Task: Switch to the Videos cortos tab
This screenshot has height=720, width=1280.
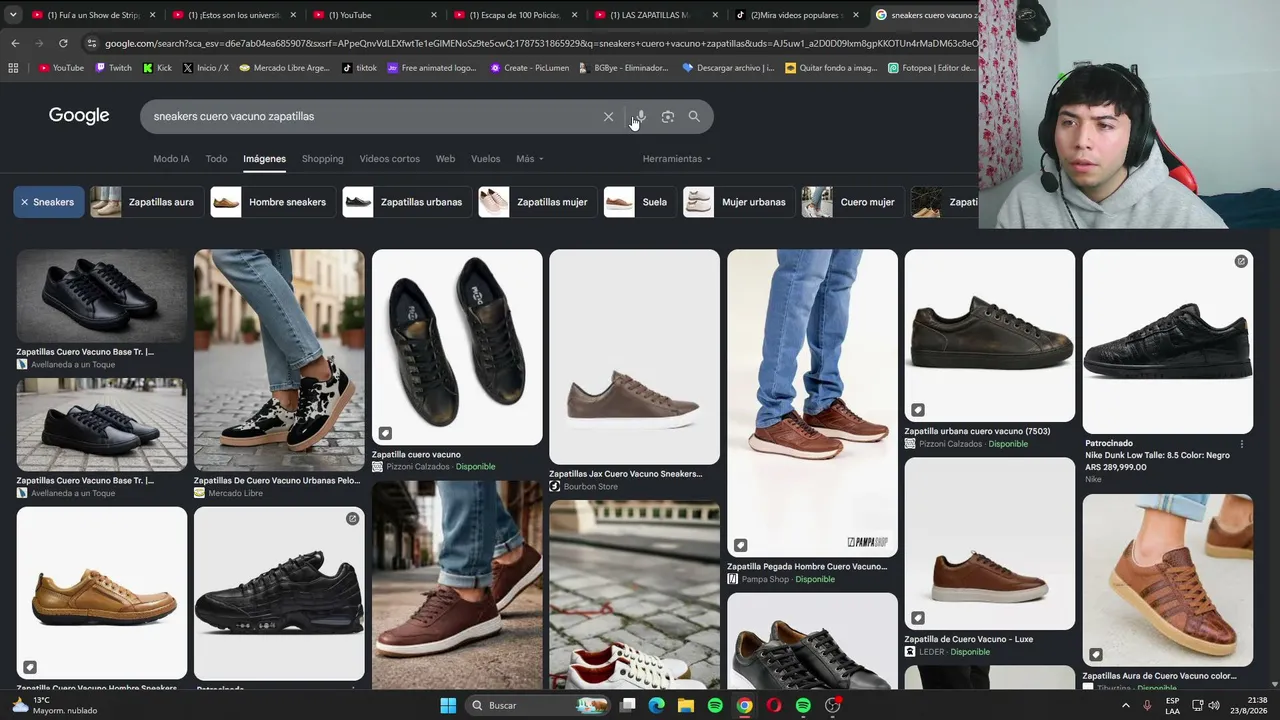Action: (390, 159)
